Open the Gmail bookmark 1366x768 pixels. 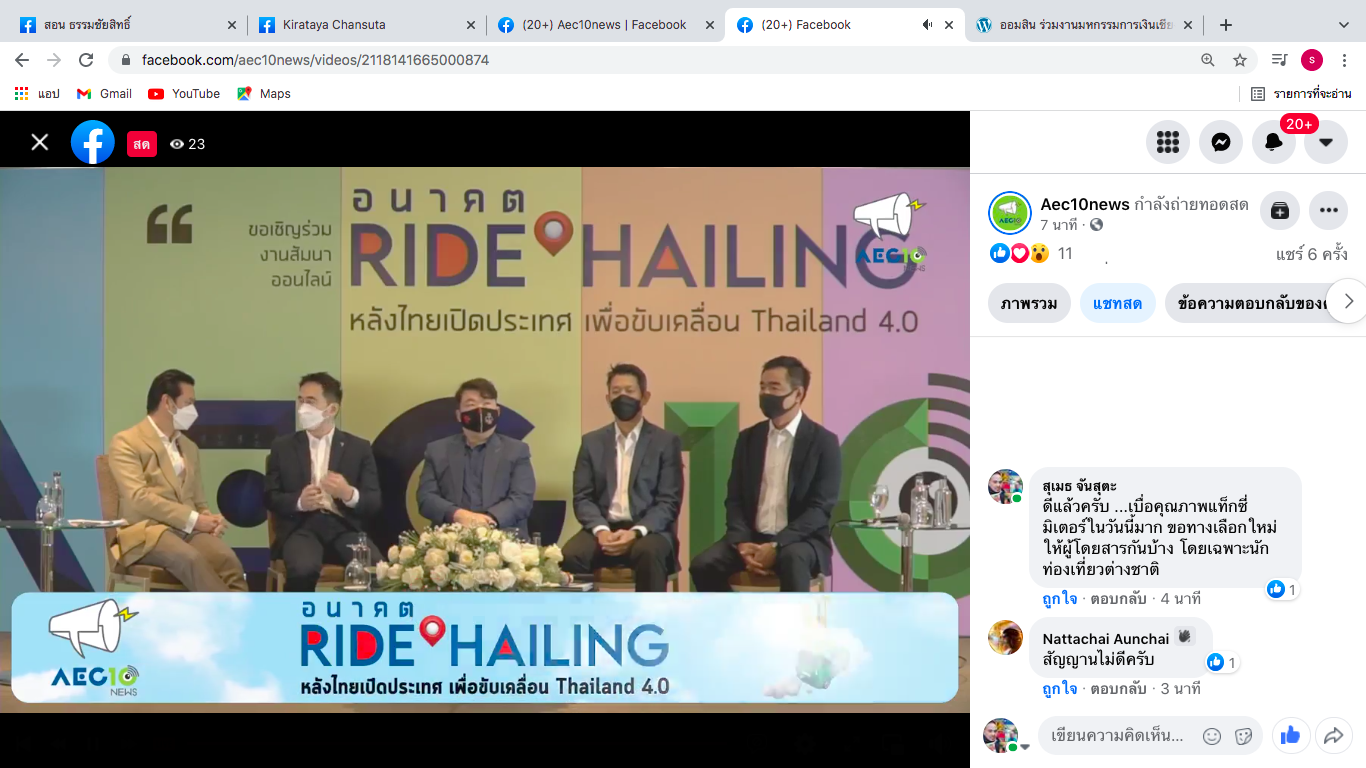[104, 94]
